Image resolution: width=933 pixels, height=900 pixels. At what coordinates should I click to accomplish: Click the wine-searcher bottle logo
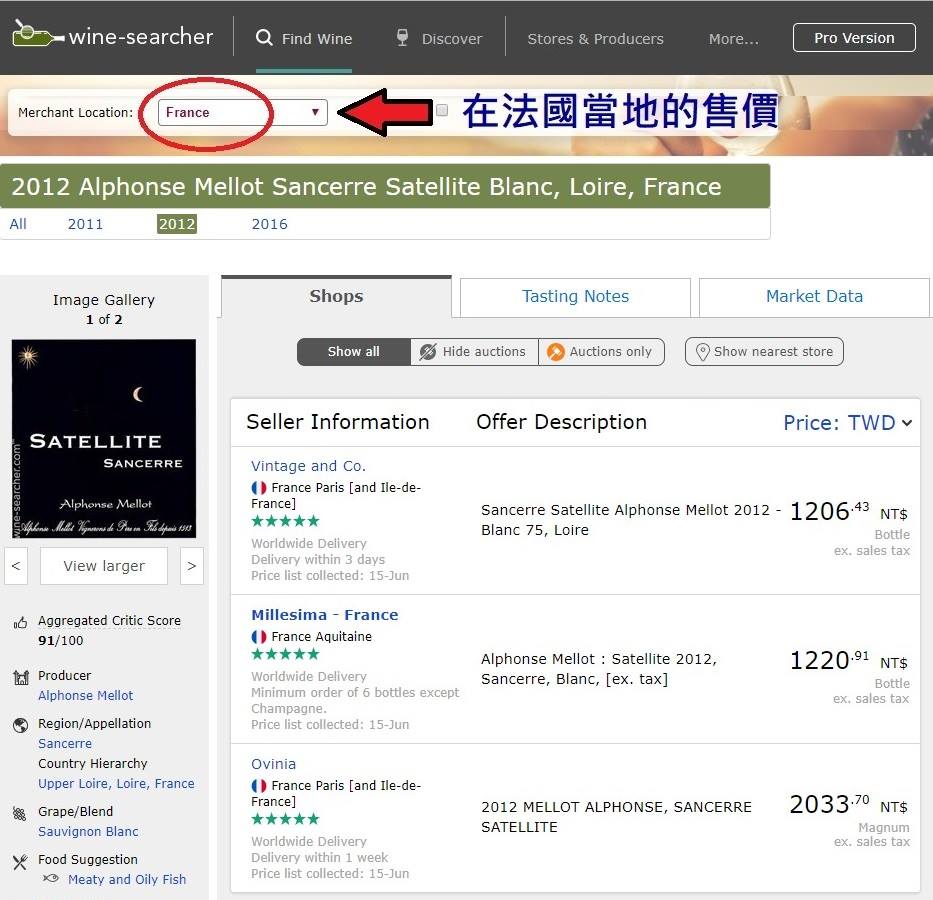pos(38,34)
